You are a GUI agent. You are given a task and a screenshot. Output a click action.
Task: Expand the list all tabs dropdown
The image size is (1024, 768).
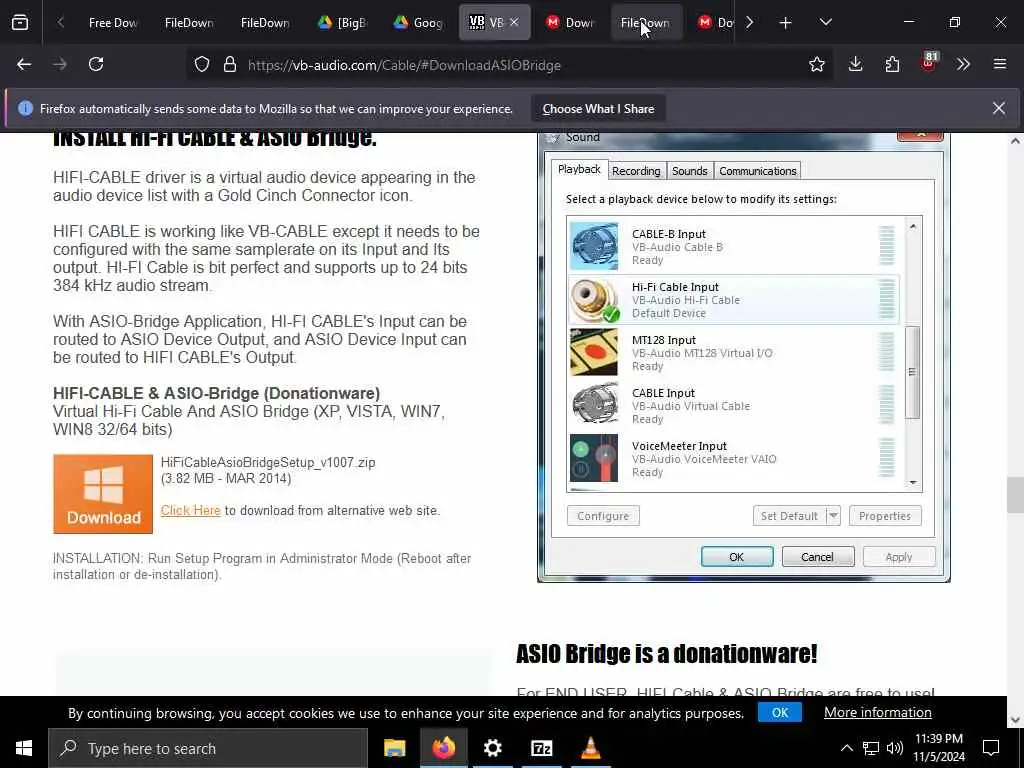(x=825, y=22)
